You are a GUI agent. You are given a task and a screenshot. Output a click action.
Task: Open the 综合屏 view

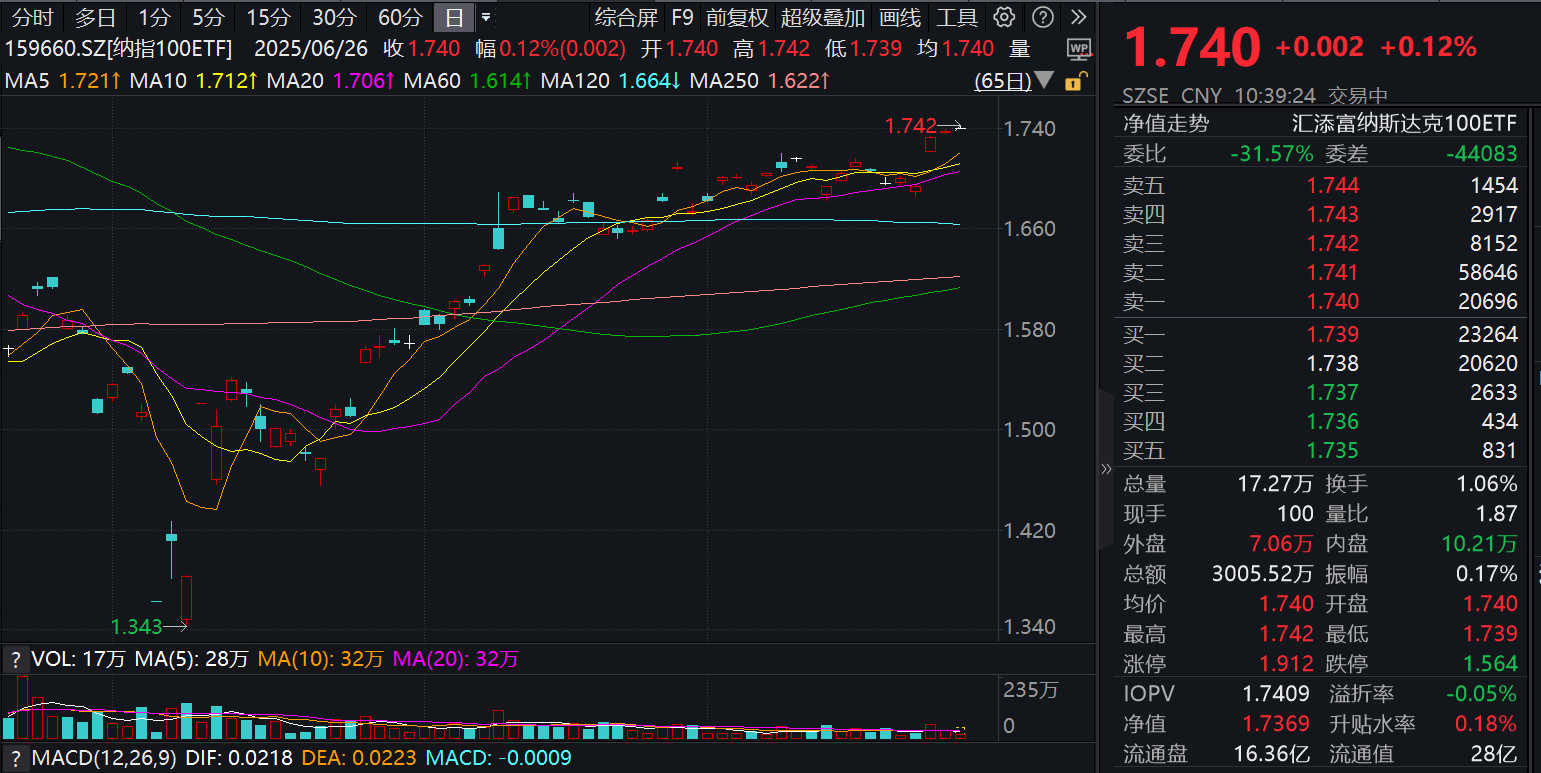pos(625,15)
